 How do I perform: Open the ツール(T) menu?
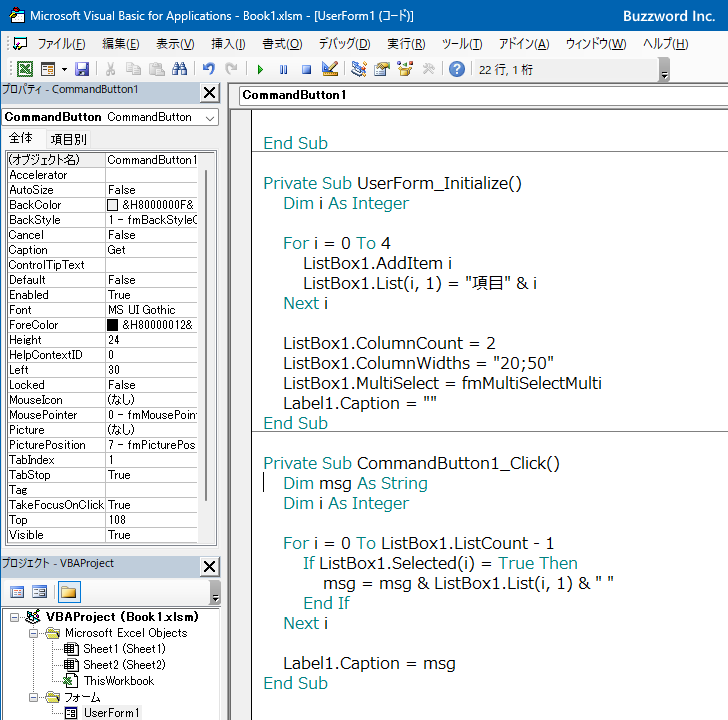(462, 44)
